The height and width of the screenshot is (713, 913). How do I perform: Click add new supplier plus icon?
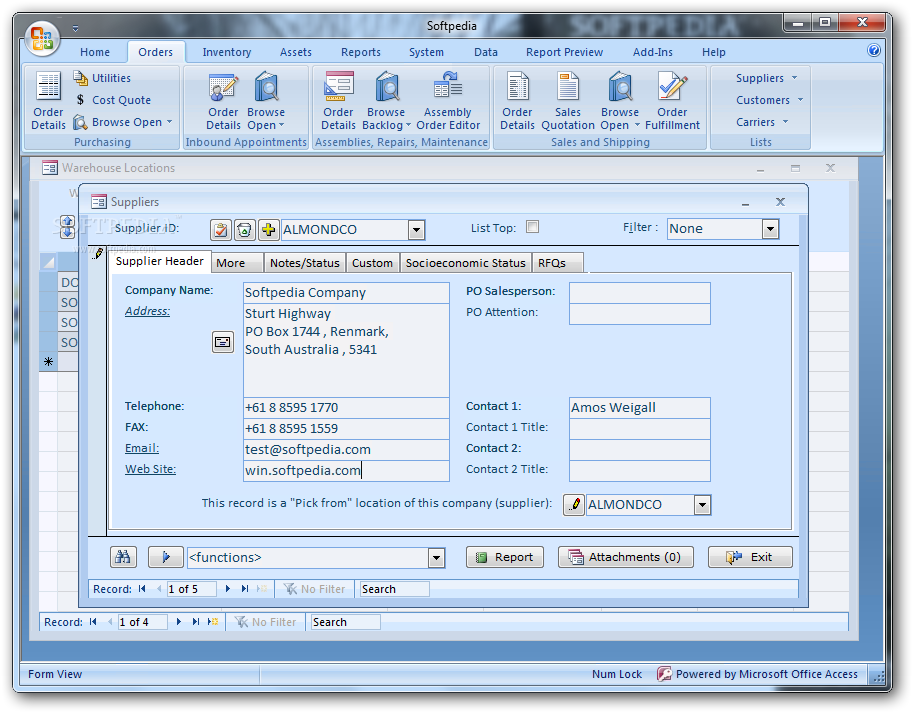click(268, 230)
